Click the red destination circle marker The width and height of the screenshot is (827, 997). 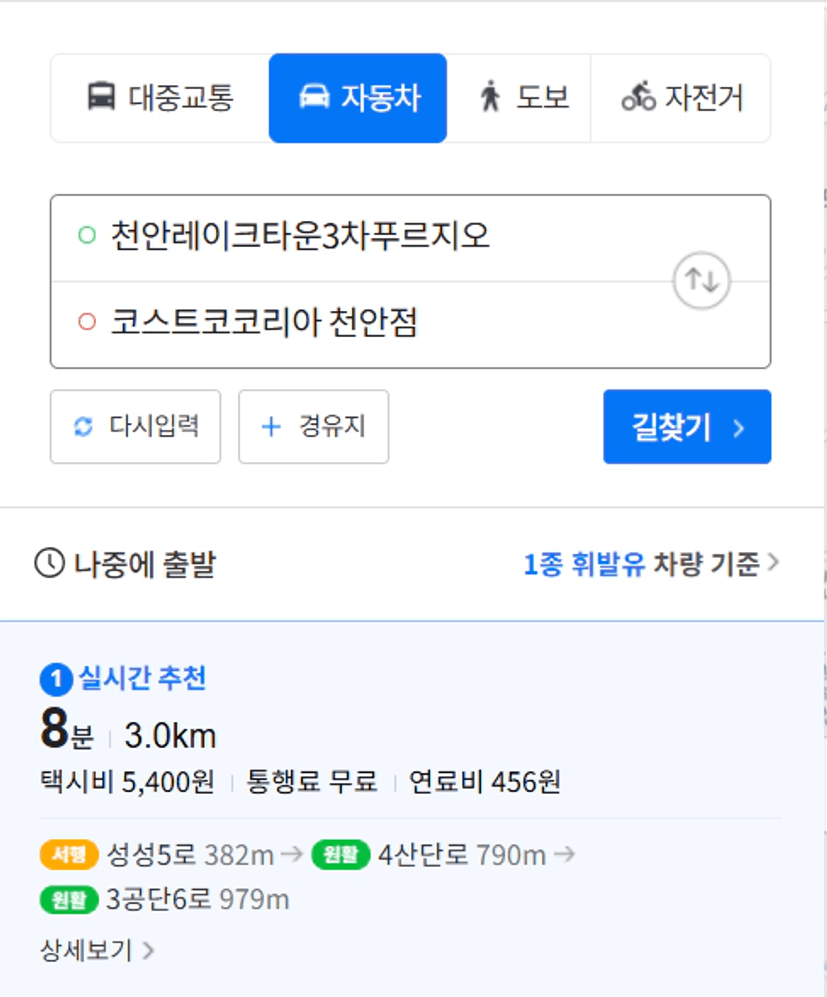(87, 322)
